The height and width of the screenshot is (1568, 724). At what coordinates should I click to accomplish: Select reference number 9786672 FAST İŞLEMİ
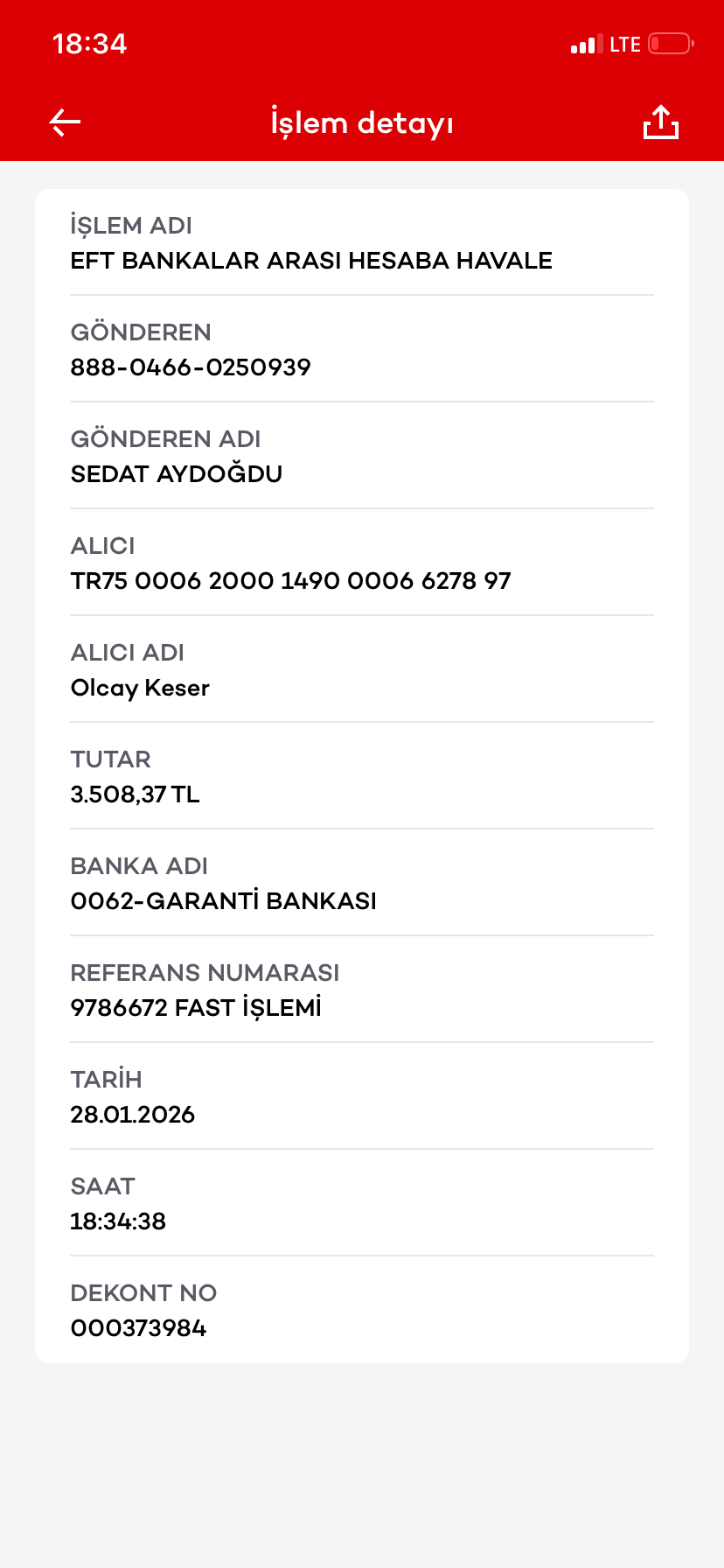(x=196, y=1008)
